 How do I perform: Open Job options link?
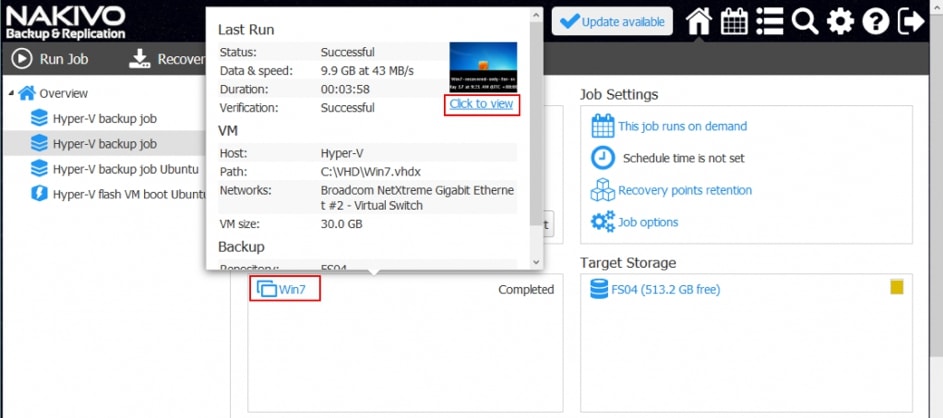coord(647,222)
